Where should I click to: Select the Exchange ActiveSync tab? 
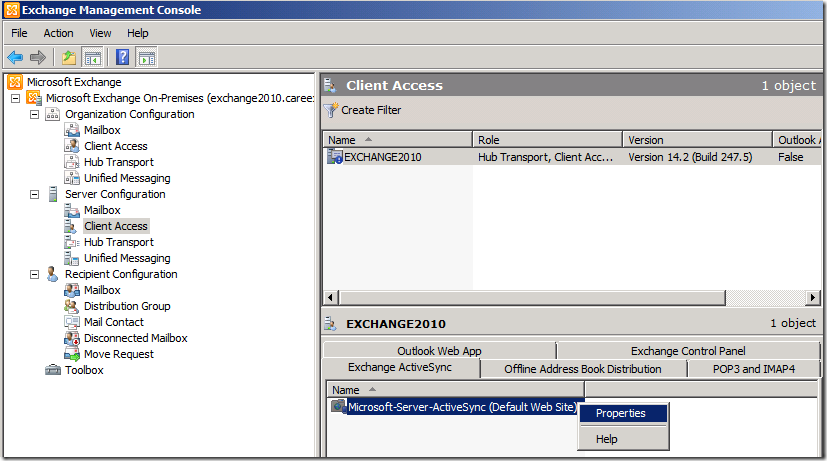[x=400, y=368]
